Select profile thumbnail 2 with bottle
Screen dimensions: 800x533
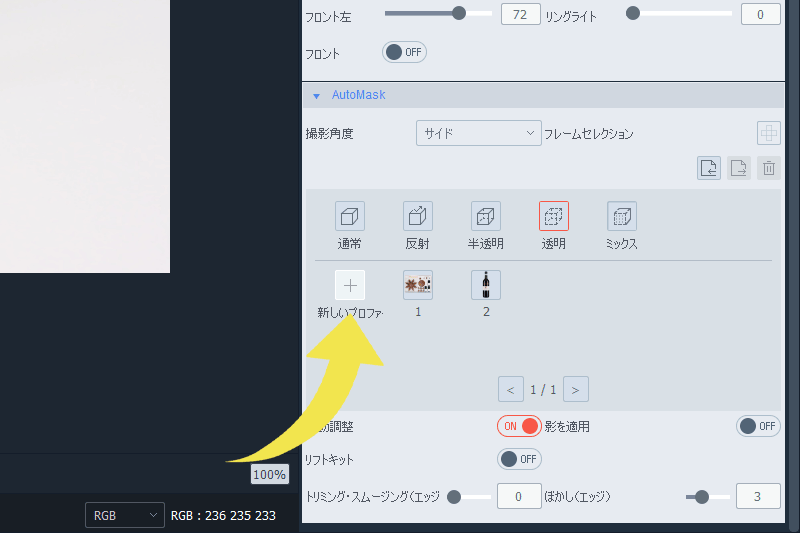(x=486, y=285)
